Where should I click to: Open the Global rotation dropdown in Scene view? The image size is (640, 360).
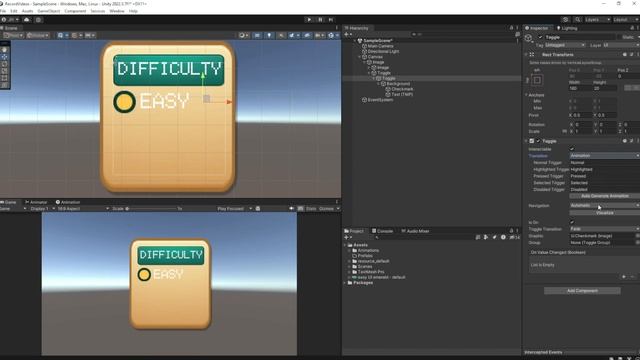click(38, 36)
